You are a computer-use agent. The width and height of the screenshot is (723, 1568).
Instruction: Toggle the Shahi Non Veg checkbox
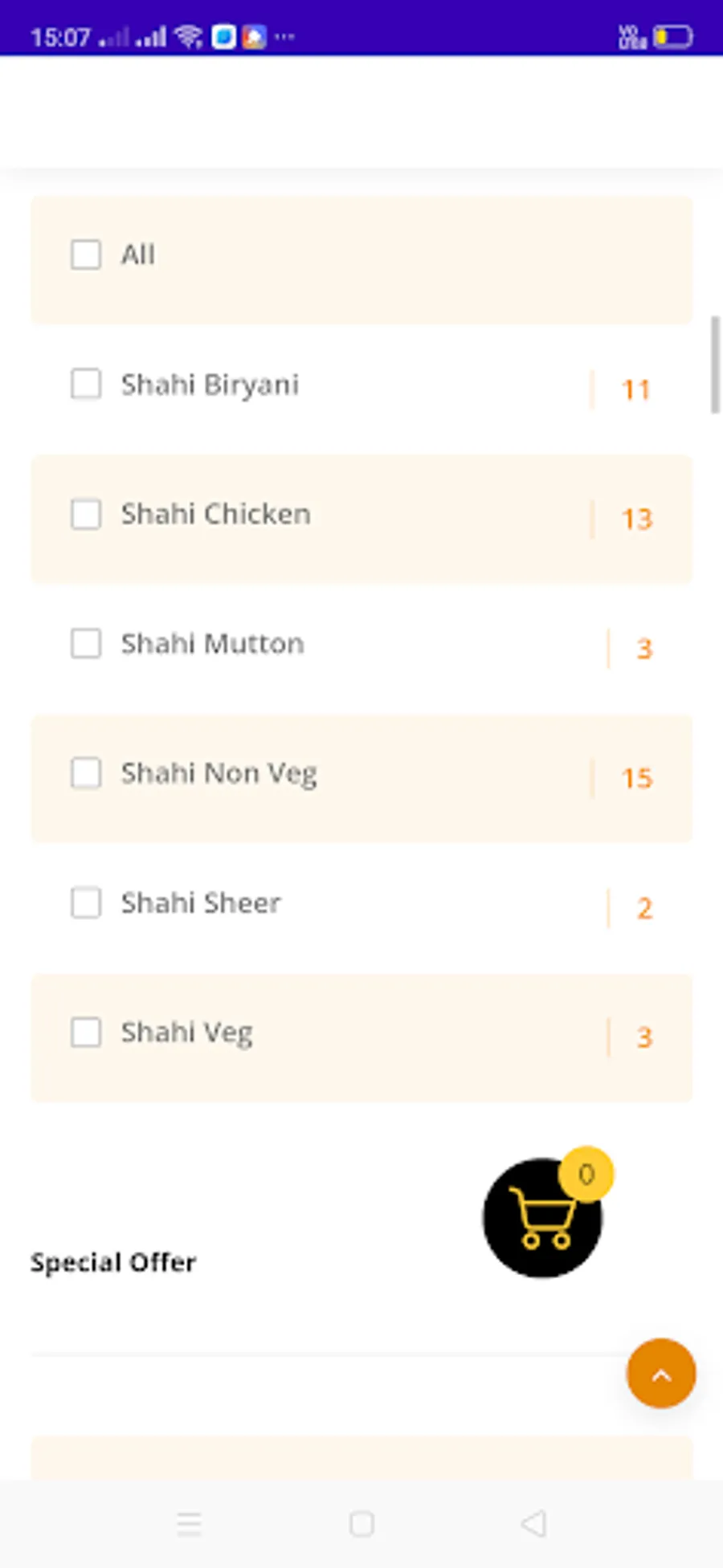[86, 773]
